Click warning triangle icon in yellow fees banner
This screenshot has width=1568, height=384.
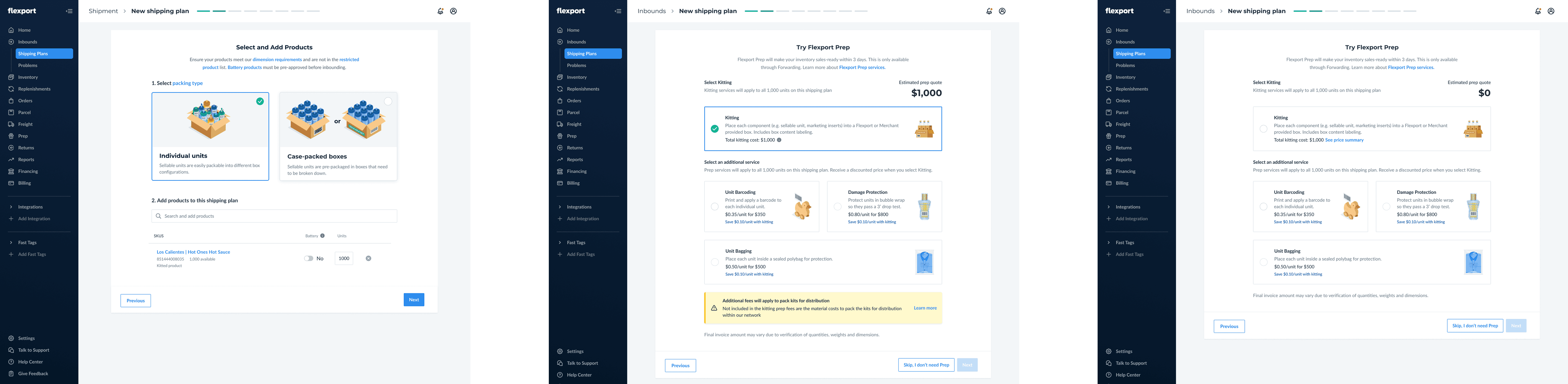pyautogui.click(x=714, y=308)
